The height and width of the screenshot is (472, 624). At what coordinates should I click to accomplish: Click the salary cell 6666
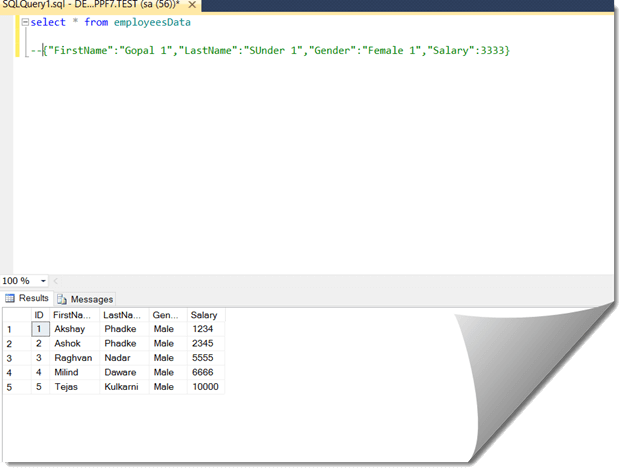coord(206,373)
